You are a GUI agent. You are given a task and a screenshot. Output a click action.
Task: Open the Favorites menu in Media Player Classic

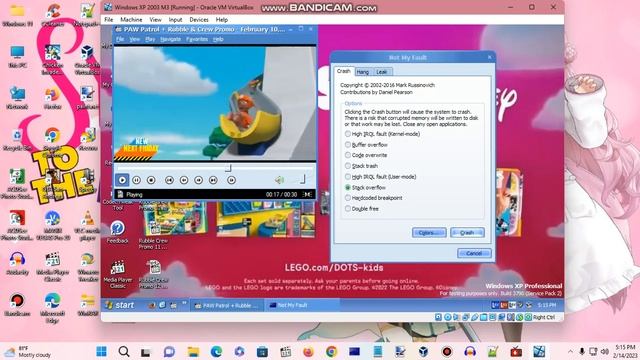click(197, 39)
